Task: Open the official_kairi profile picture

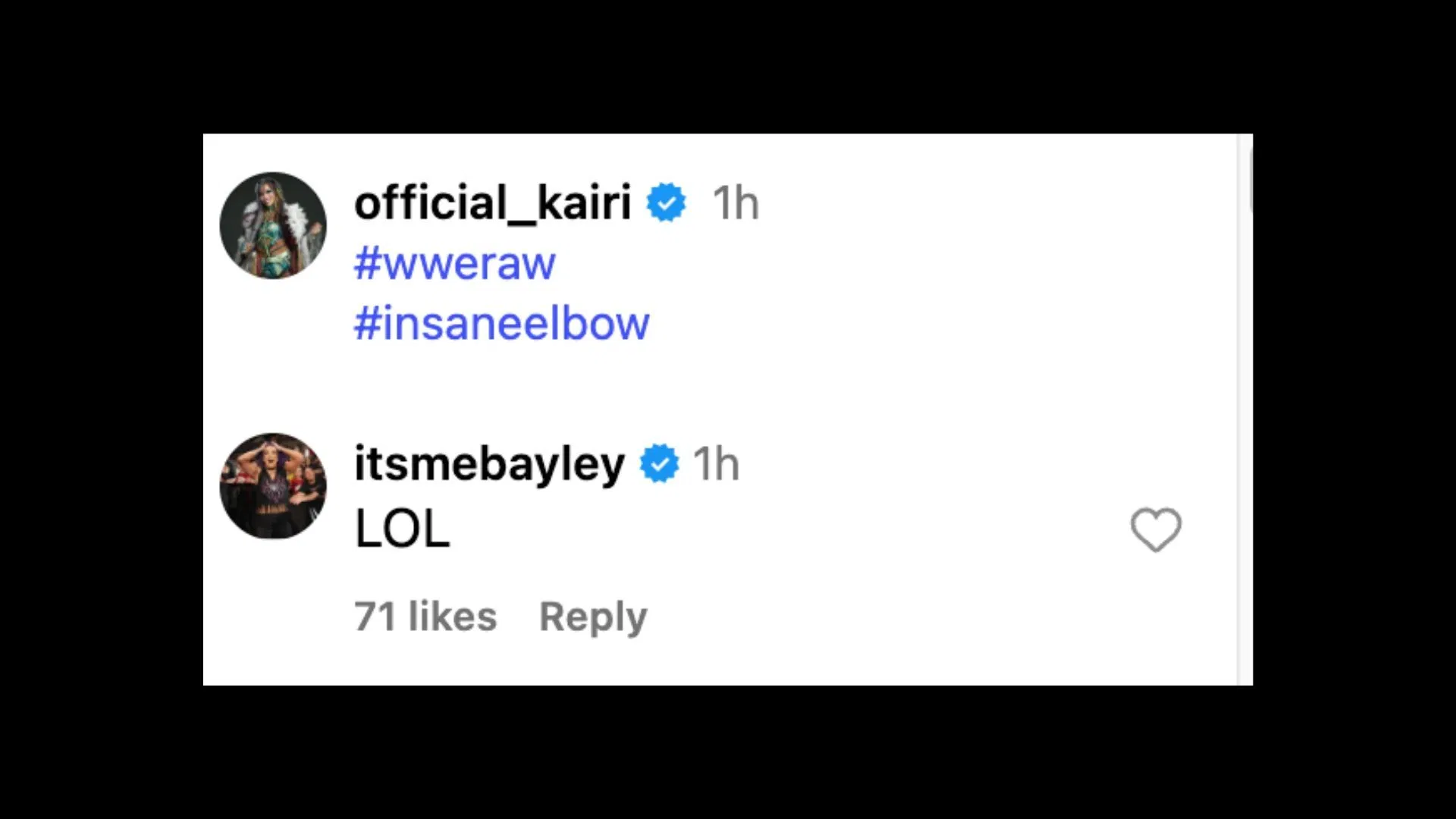Action: pos(273,225)
